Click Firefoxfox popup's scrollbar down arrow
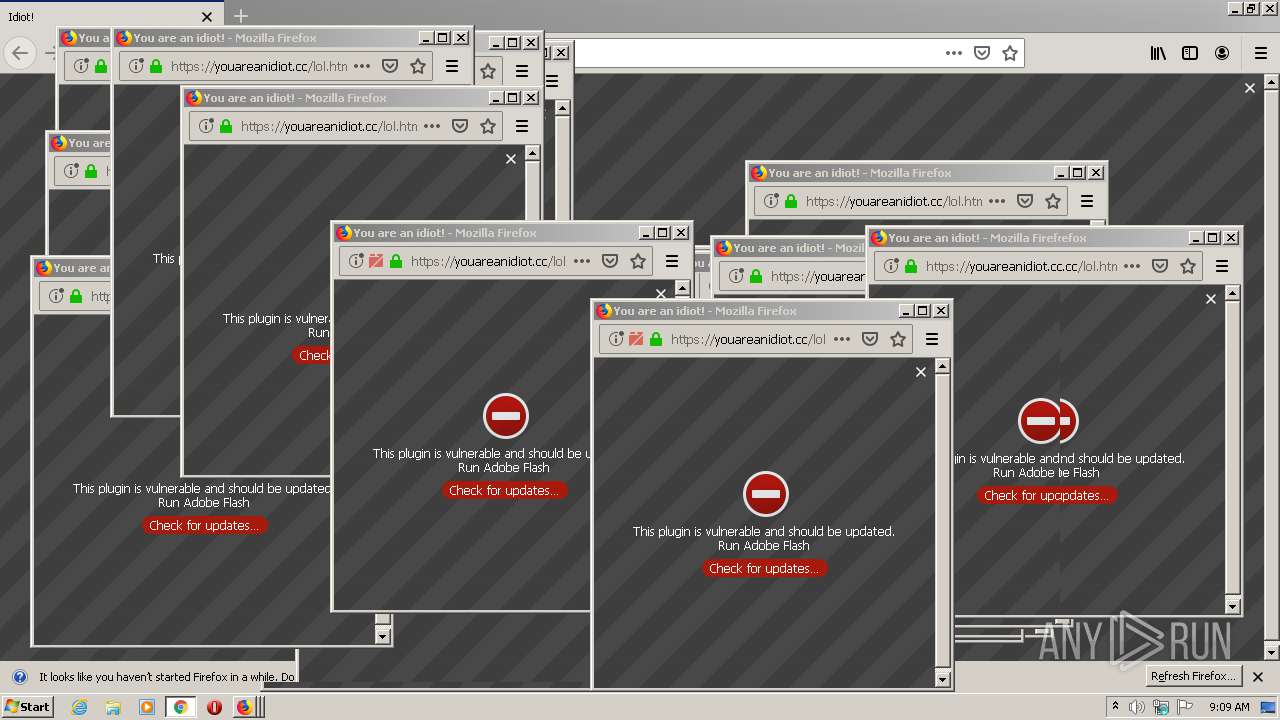This screenshot has height=720, width=1280. click(x=1232, y=606)
